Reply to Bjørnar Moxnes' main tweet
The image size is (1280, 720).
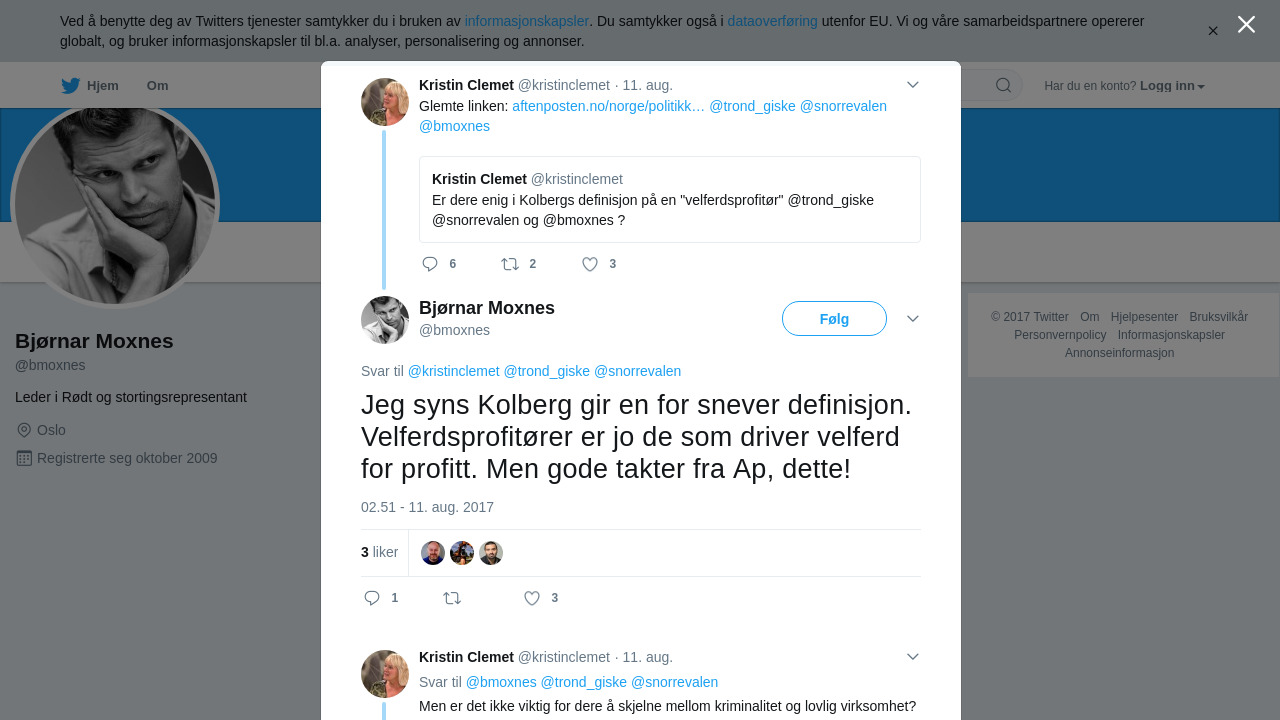[x=372, y=598]
